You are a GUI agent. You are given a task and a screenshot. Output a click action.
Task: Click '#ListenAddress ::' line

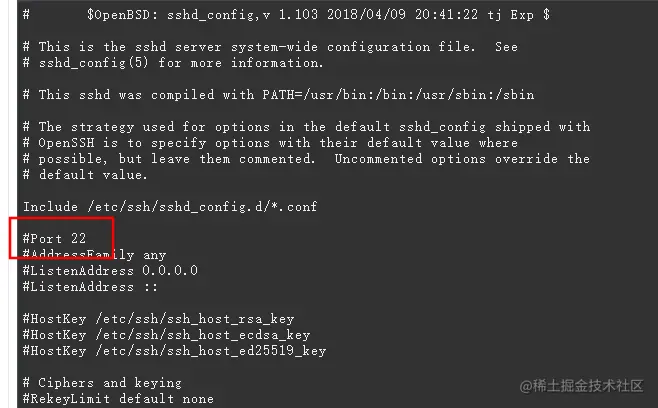pyautogui.click(x=90, y=287)
